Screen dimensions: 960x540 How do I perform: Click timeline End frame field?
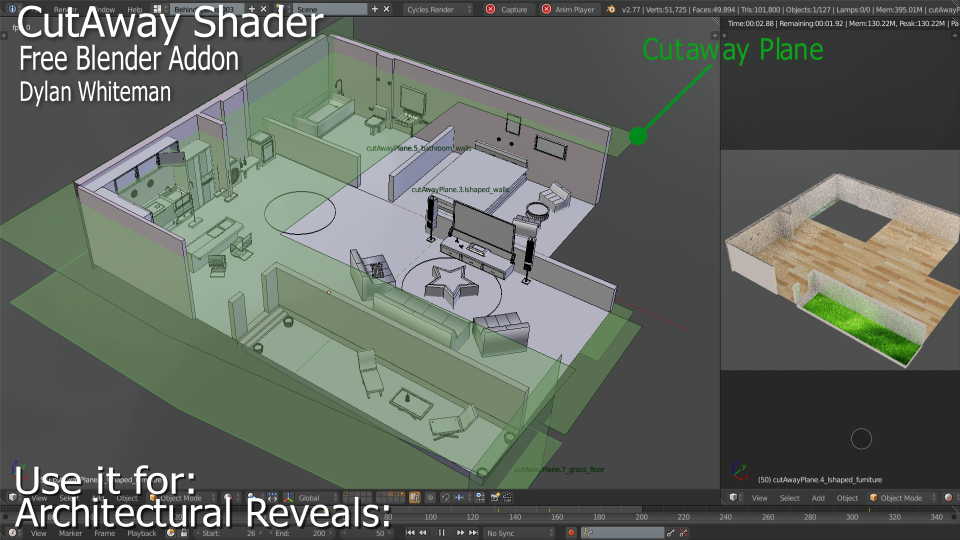tap(301, 533)
